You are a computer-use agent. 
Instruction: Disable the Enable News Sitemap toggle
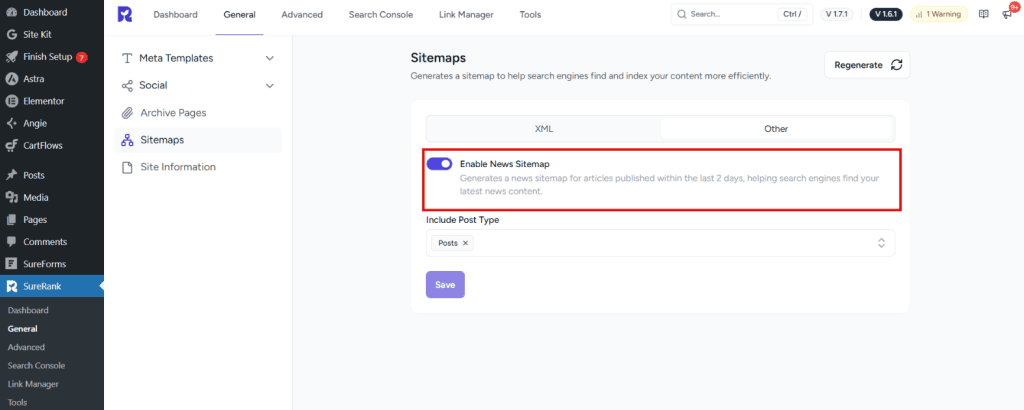[x=439, y=164]
